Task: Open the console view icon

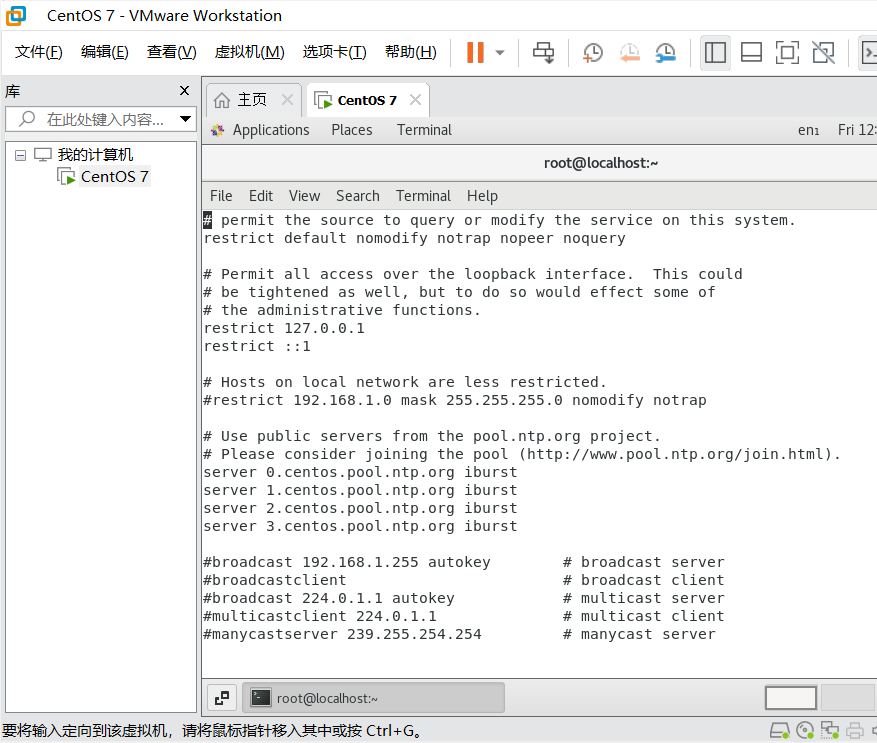Action: pos(869,53)
